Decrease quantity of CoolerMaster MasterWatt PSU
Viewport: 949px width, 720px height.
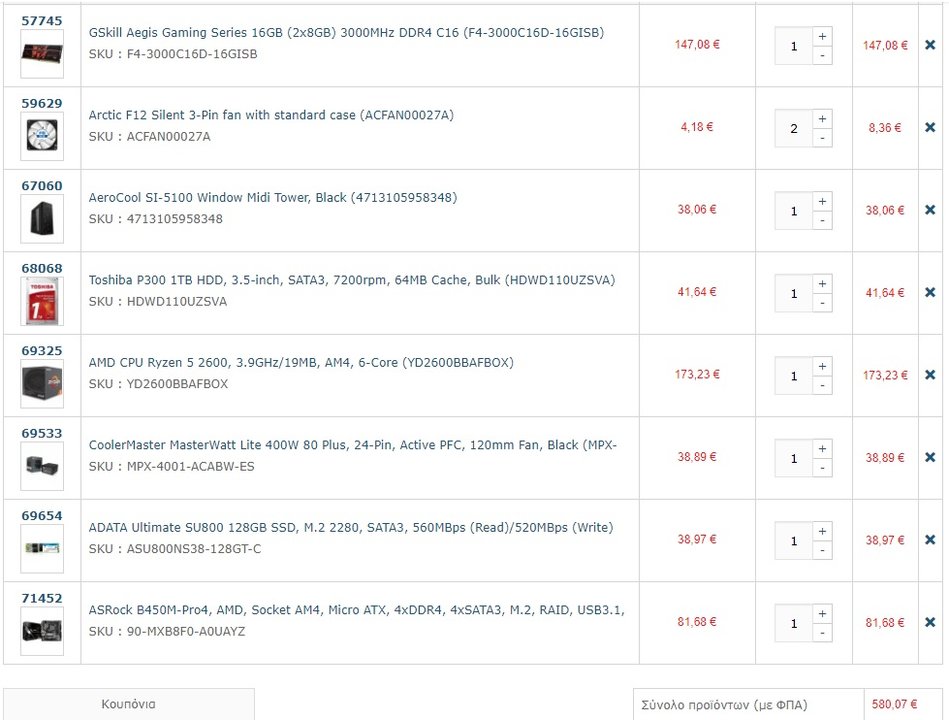[822, 468]
